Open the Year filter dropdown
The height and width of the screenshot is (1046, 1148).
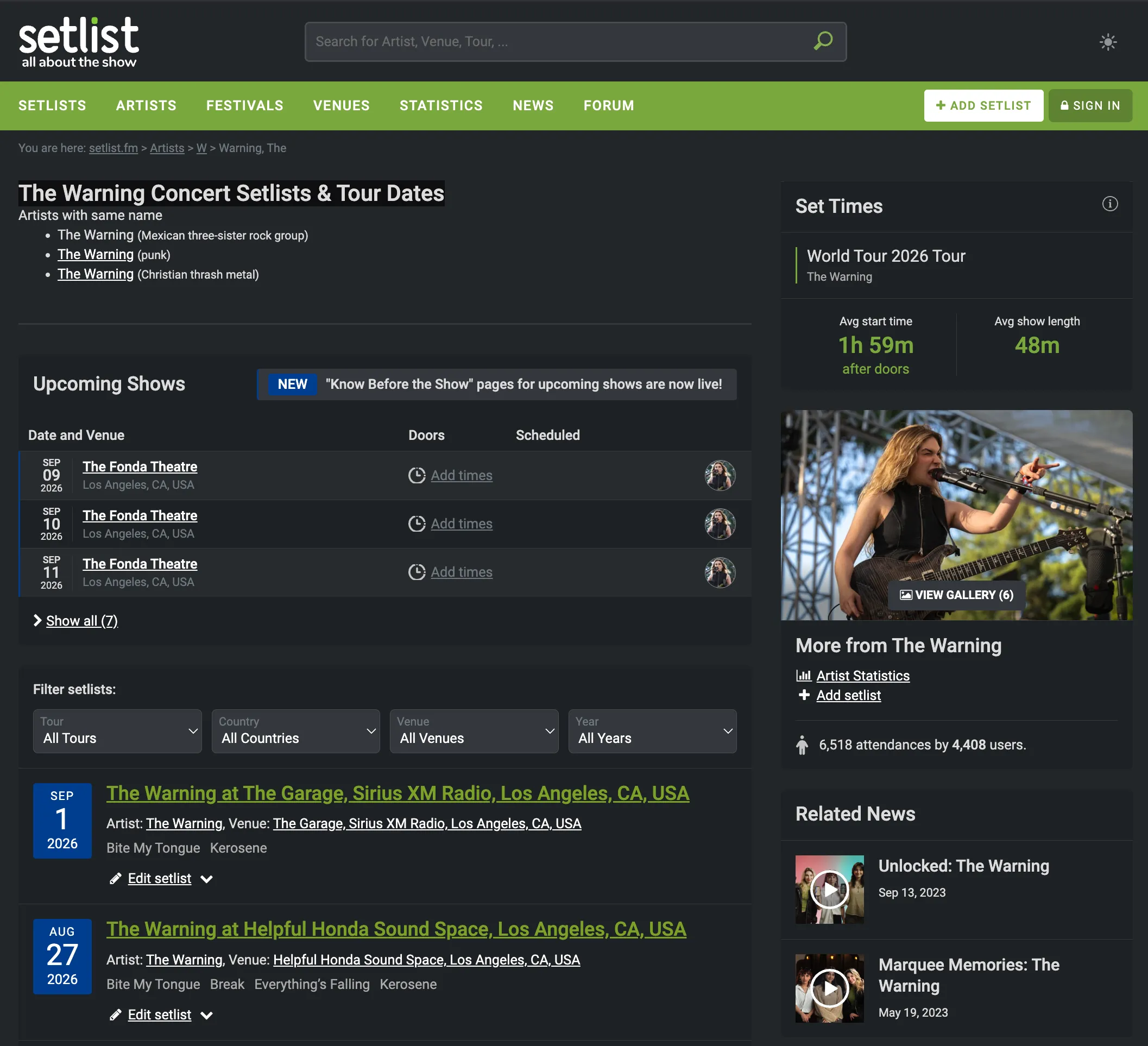click(653, 731)
